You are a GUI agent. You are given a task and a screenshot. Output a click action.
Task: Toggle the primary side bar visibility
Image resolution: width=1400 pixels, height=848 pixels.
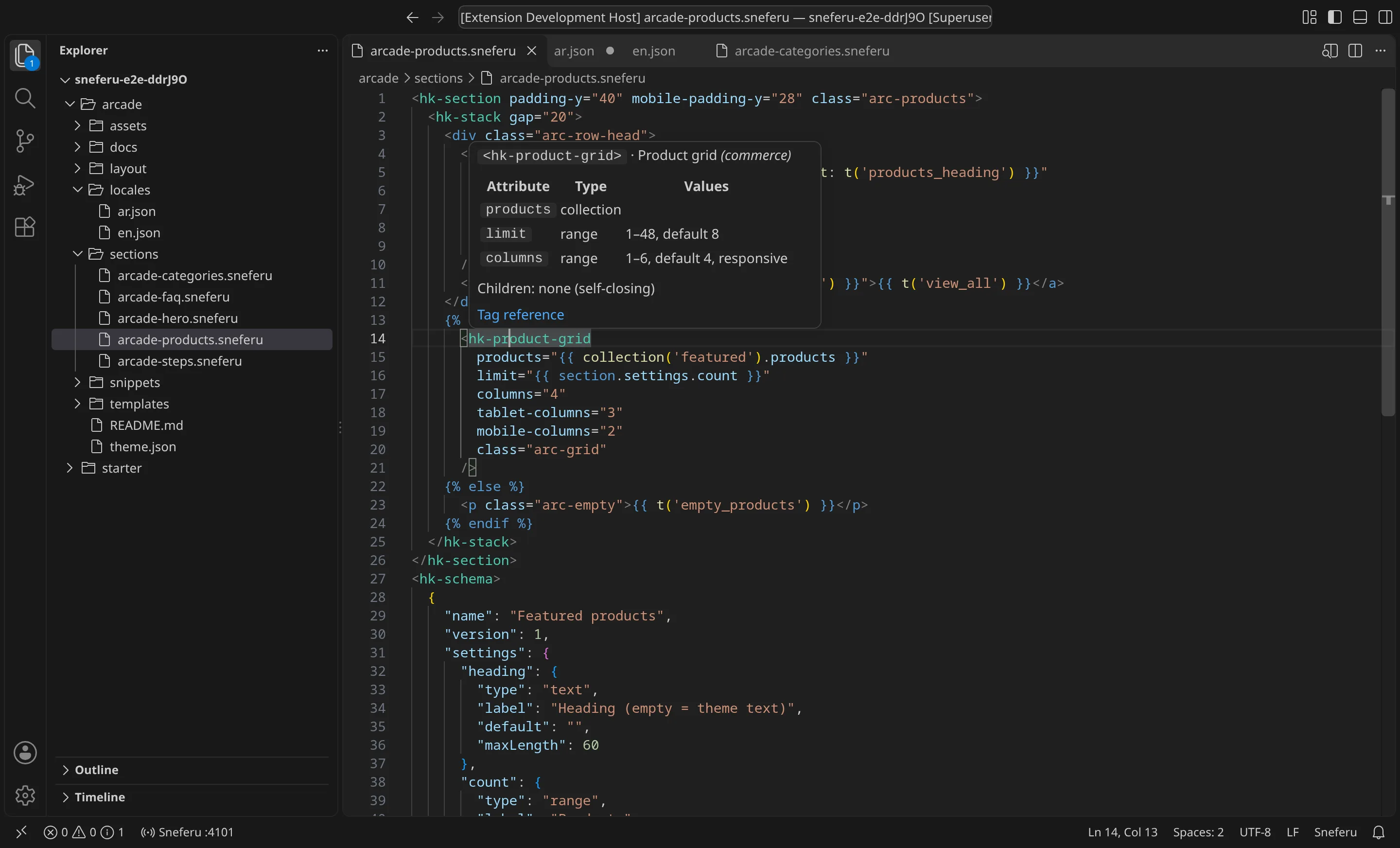point(1335,17)
